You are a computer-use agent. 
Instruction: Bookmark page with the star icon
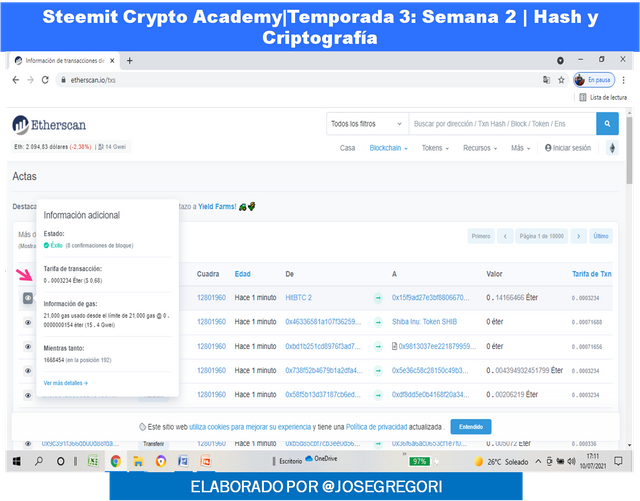561,80
